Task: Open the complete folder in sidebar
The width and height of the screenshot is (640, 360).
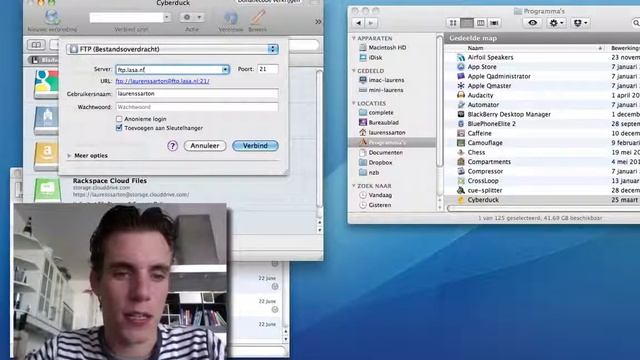Action: click(x=381, y=112)
